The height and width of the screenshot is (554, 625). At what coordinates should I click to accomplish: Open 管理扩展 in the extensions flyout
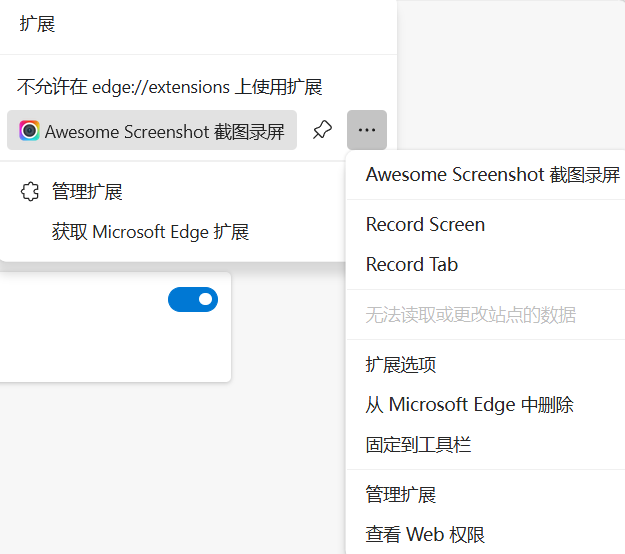(x=87, y=192)
